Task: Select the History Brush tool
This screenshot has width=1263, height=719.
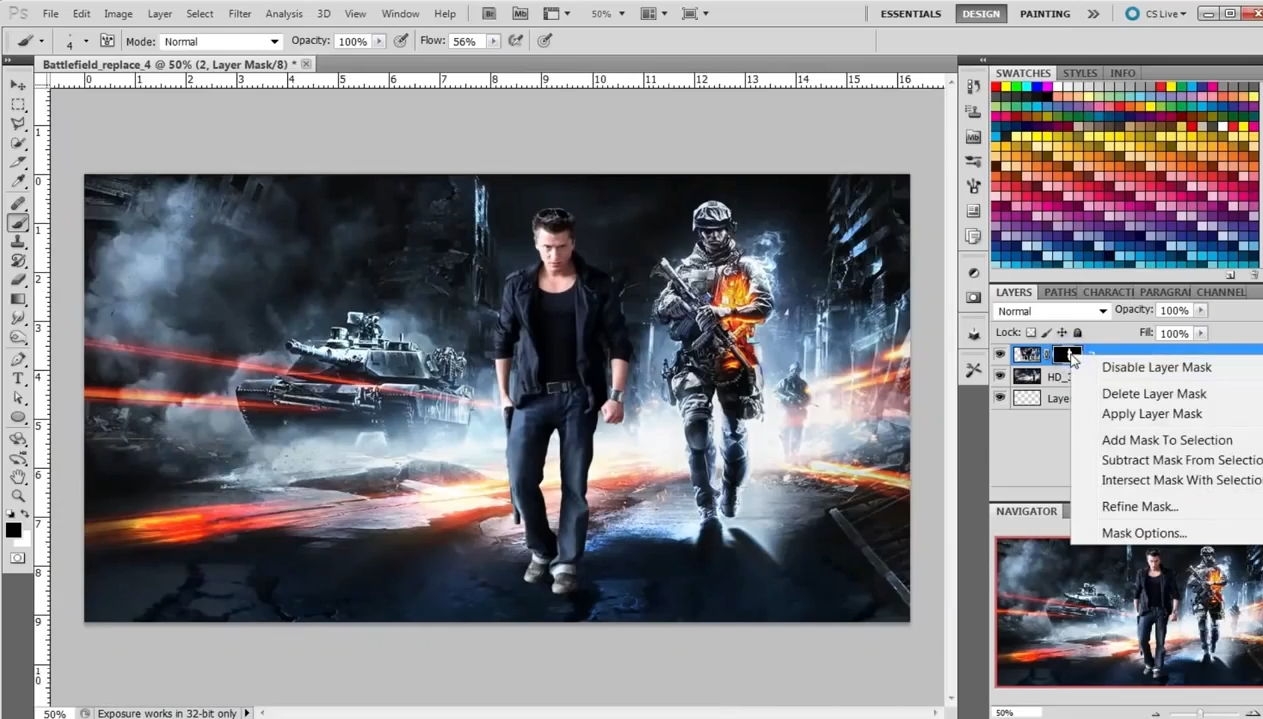Action: [18, 261]
